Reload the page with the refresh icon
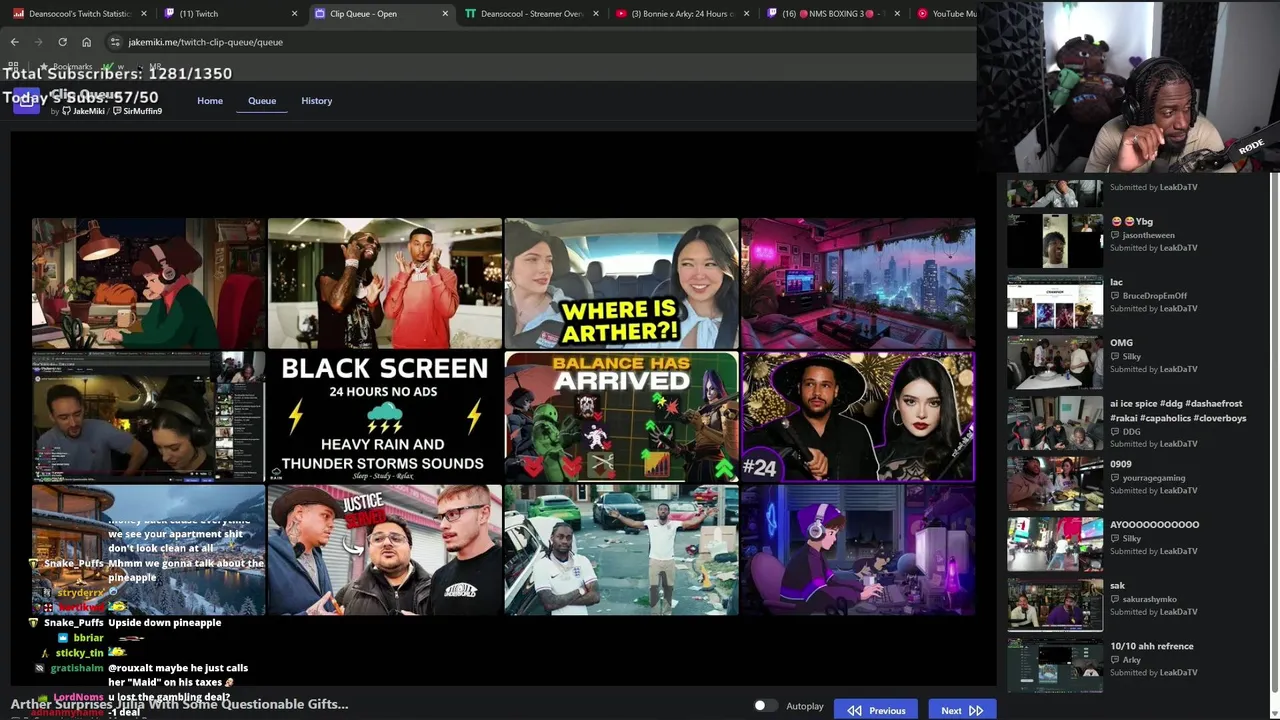Image resolution: width=1280 pixels, height=720 pixels. 62,42
